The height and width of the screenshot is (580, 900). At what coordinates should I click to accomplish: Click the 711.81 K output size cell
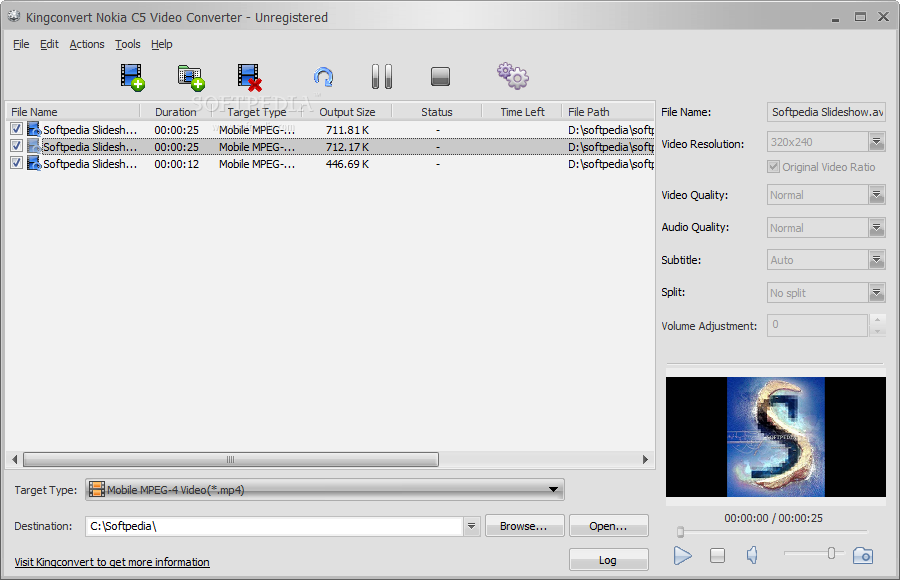click(x=347, y=130)
